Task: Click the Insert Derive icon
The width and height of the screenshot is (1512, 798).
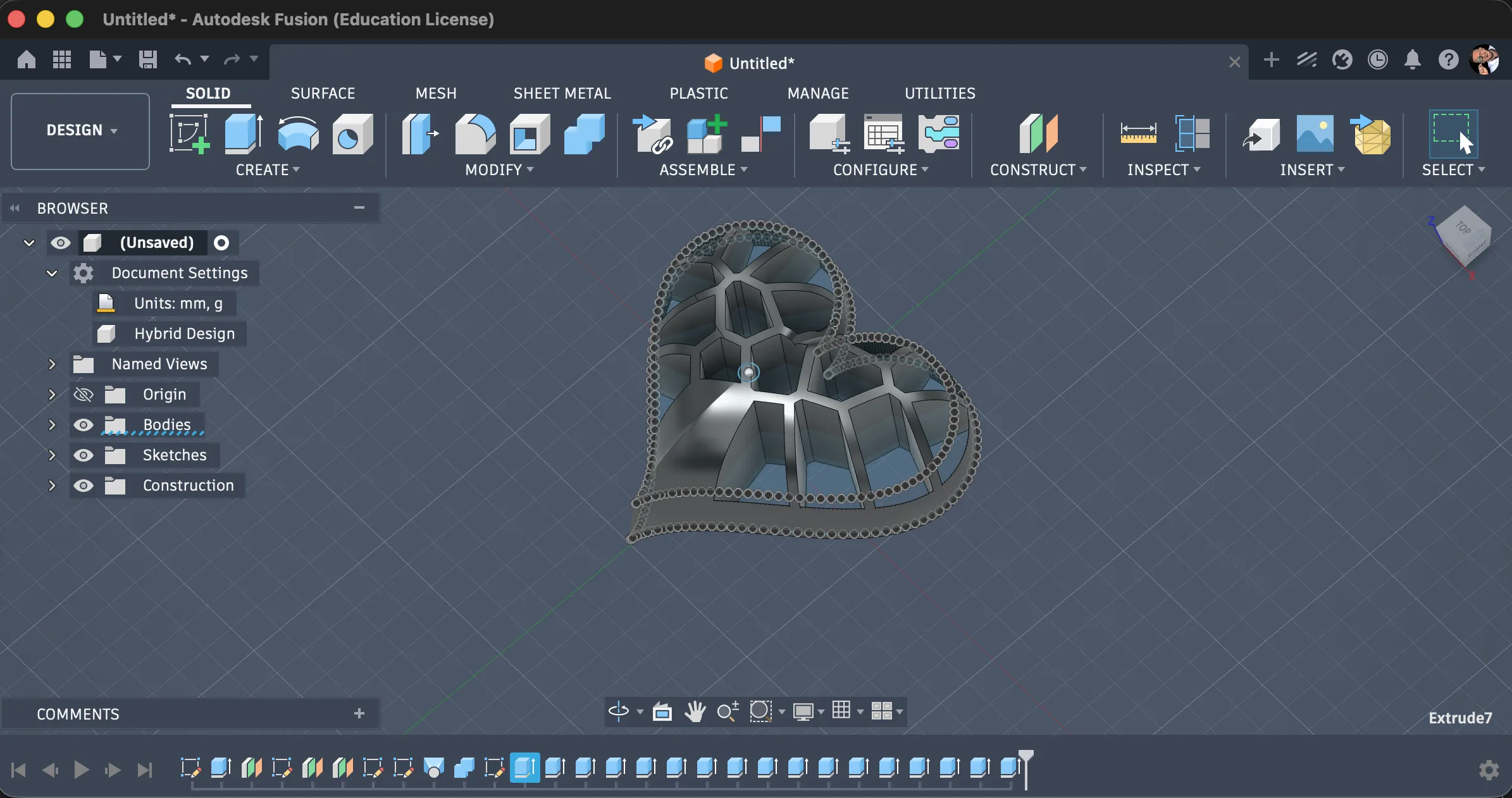Action: (x=1261, y=133)
